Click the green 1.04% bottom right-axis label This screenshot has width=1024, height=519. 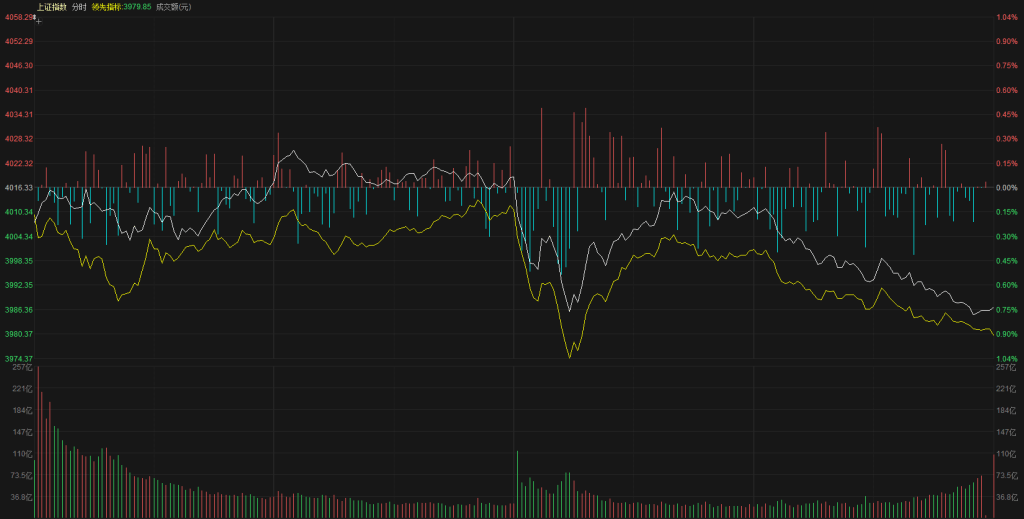1006,358
